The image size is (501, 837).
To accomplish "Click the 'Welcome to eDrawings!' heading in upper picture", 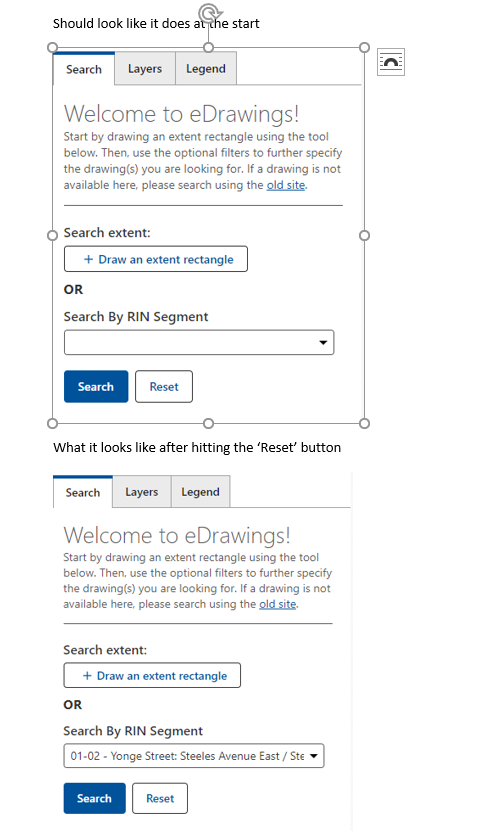I will pos(181,114).
